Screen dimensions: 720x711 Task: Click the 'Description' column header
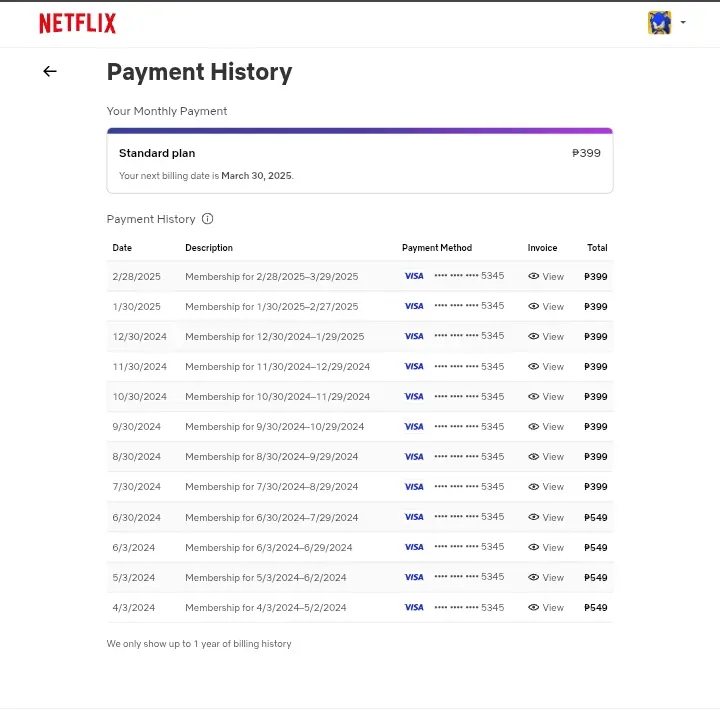tap(209, 248)
